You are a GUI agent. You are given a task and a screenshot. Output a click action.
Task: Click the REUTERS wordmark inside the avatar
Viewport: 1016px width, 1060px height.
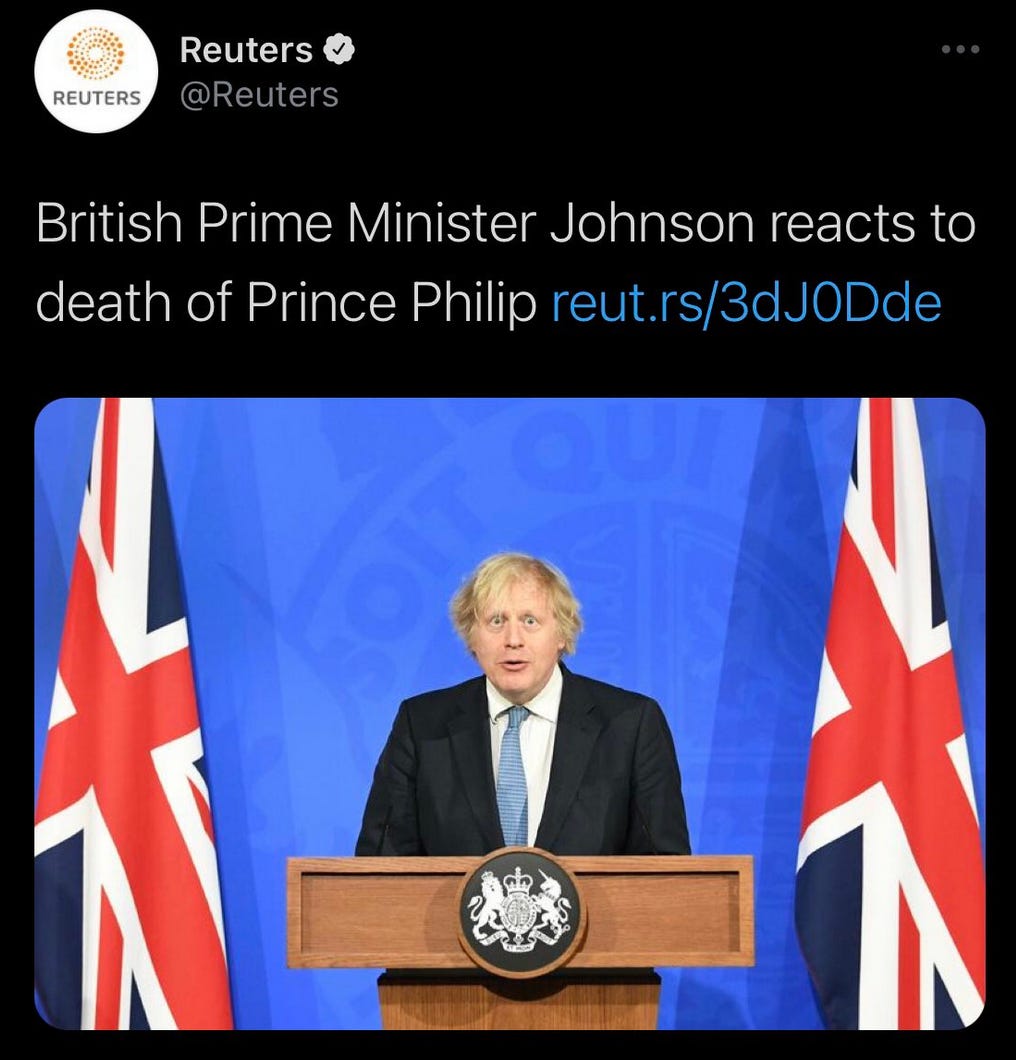point(97,98)
